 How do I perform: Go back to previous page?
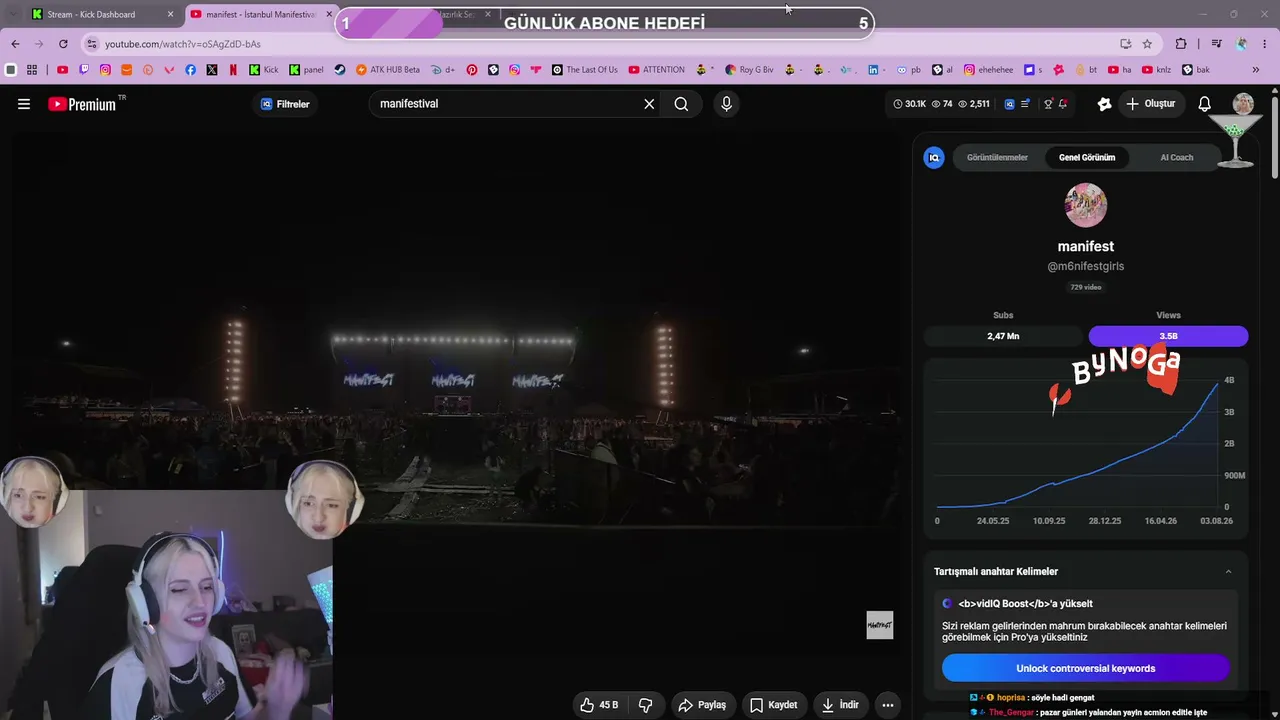pos(15,44)
